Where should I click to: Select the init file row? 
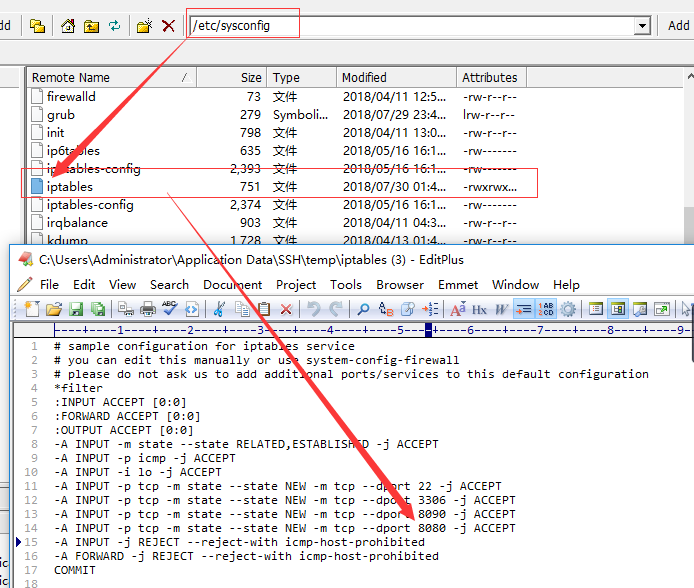(274, 133)
